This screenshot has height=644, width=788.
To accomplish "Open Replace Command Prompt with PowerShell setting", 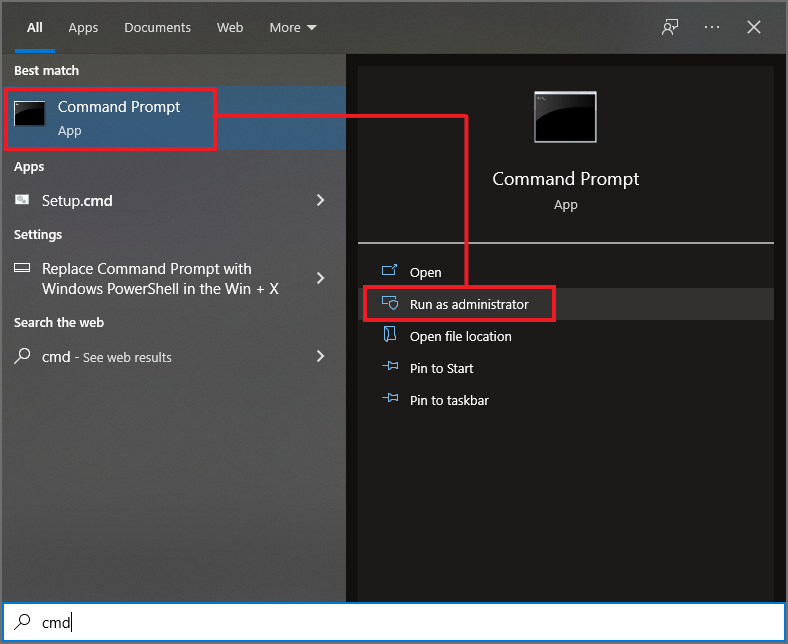I will pyautogui.click(x=174, y=279).
